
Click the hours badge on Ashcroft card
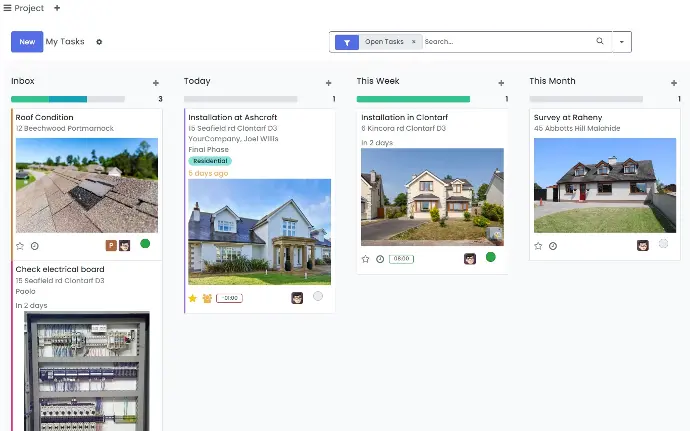[229, 298]
